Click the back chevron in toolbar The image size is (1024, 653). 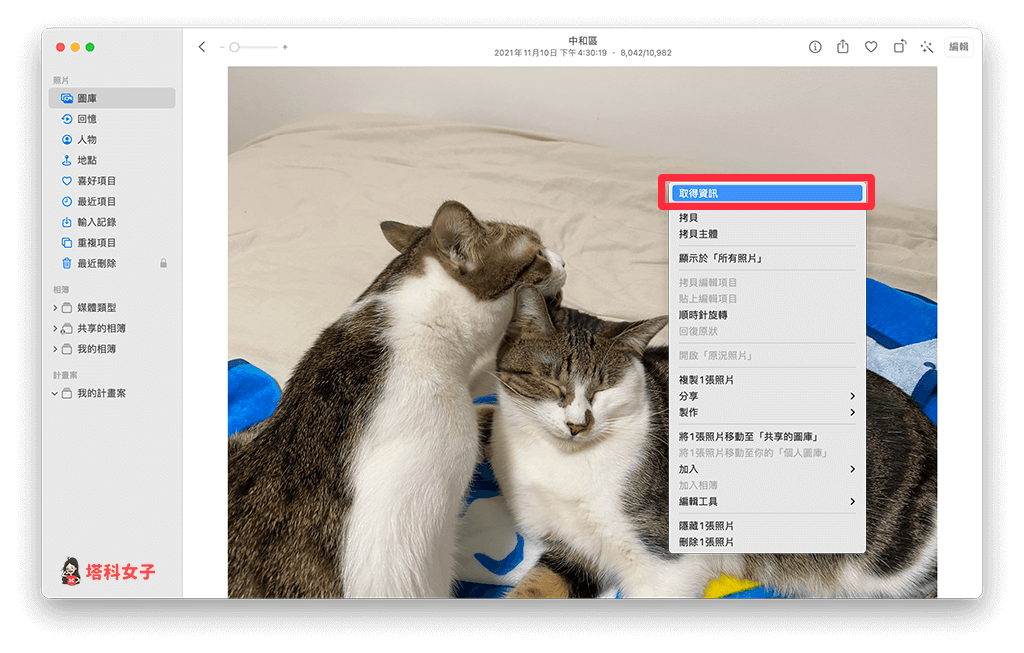(x=202, y=47)
